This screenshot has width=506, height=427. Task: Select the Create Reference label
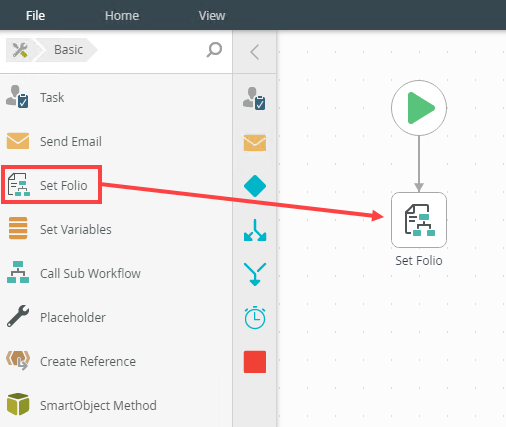[88, 361]
